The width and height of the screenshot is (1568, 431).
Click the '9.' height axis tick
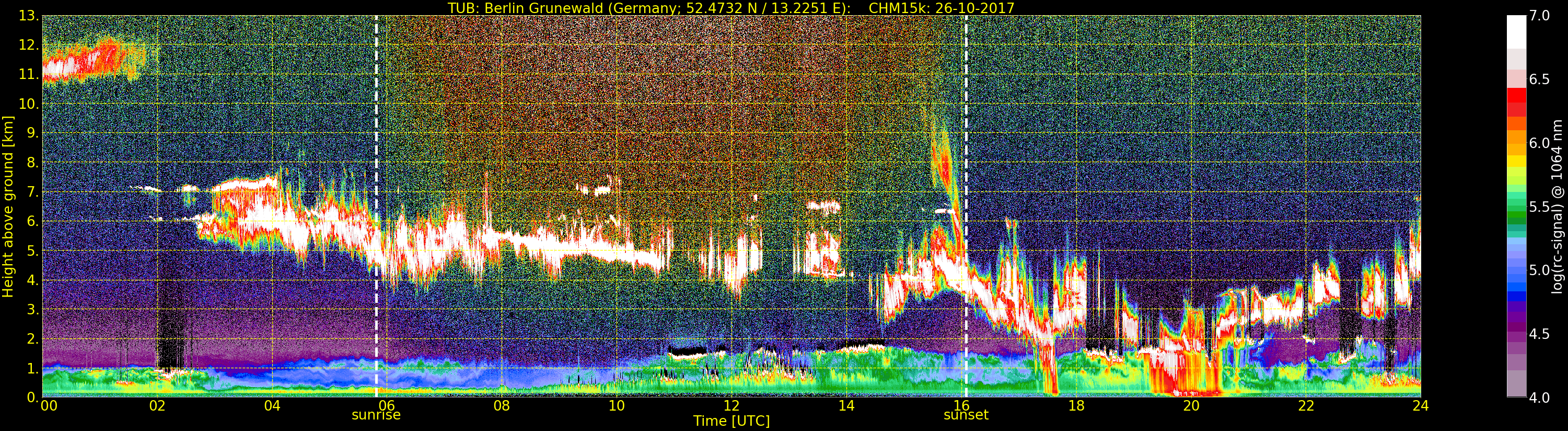click(x=32, y=133)
